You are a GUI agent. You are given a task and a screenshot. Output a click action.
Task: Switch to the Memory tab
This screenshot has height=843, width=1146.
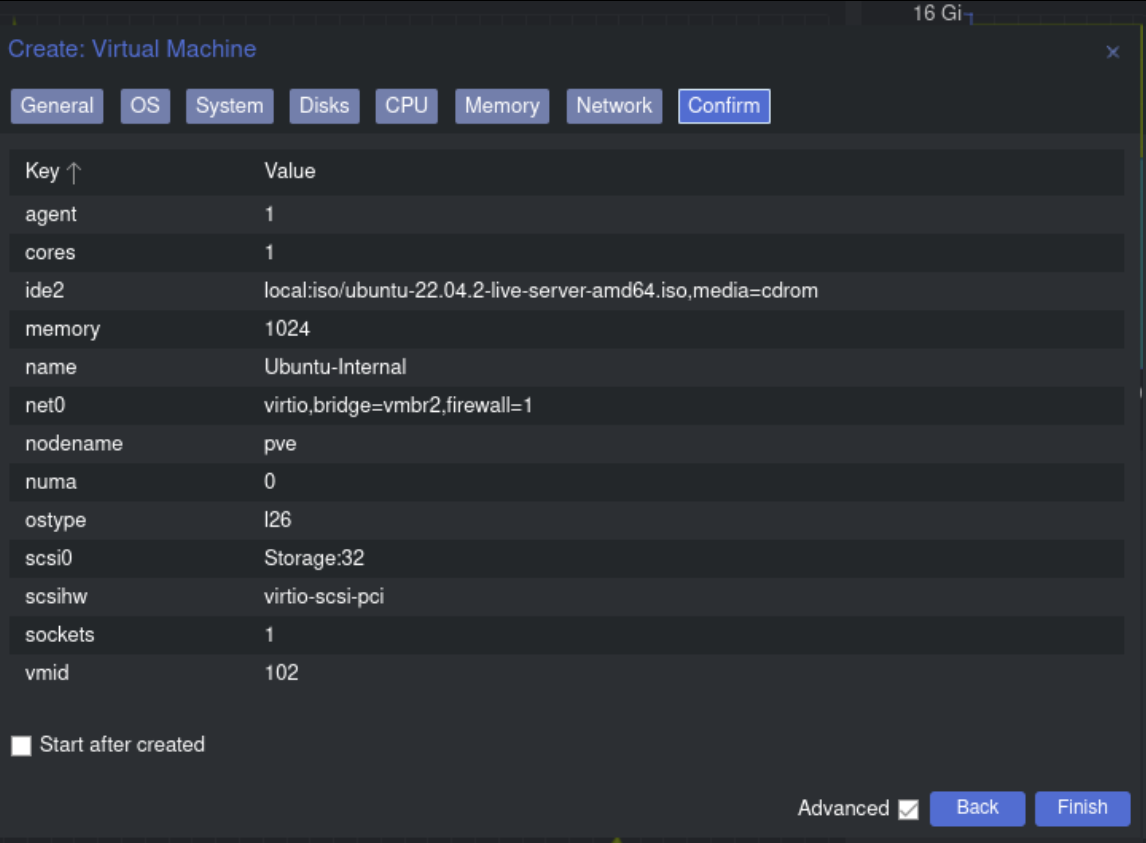click(x=501, y=106)
